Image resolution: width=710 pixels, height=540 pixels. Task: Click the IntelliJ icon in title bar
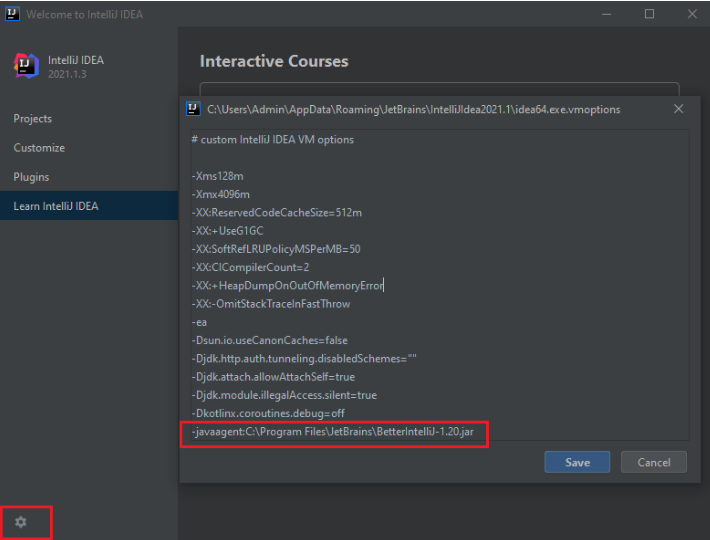point(12,14)
